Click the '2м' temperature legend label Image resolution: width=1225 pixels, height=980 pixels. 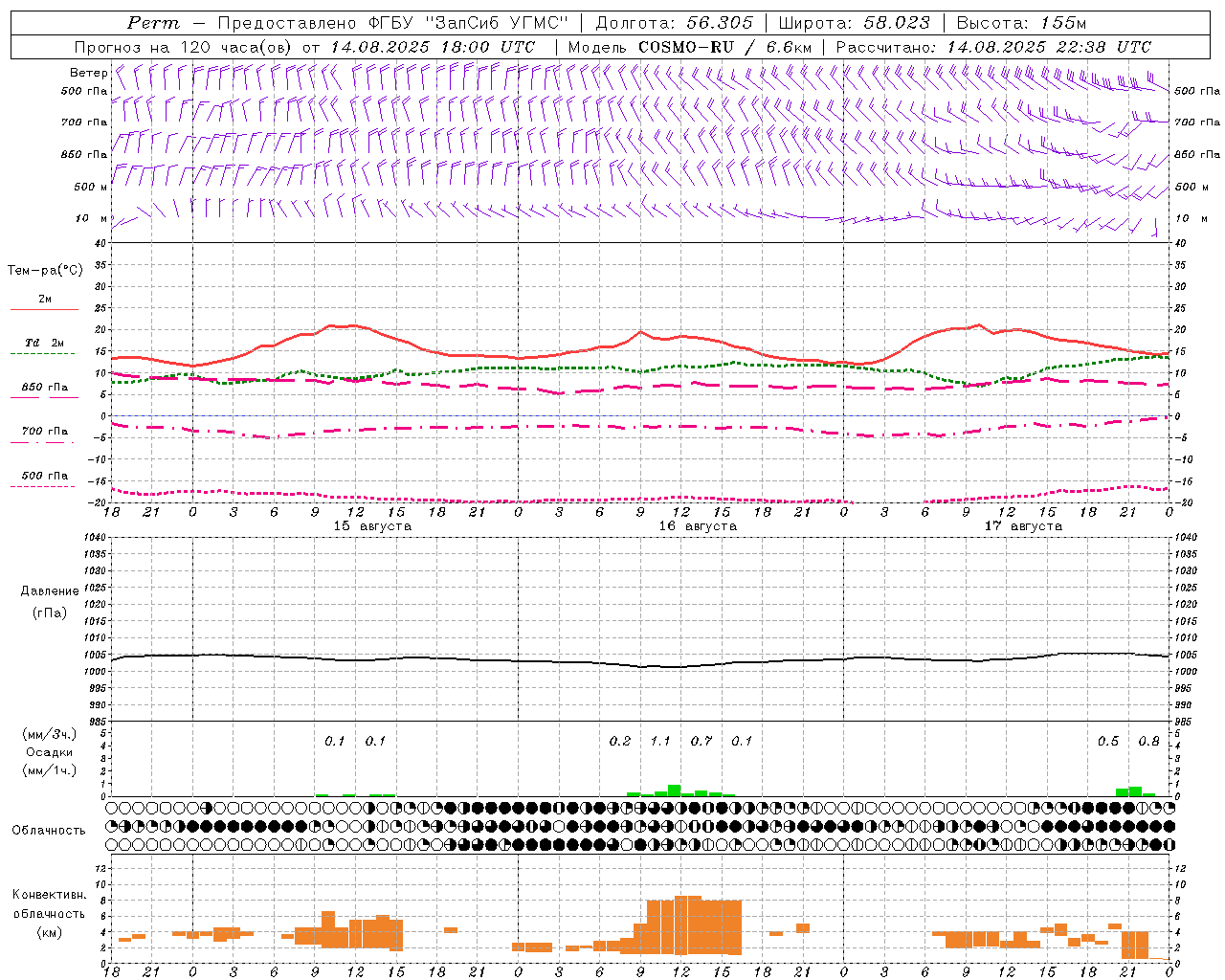point(45,300)
